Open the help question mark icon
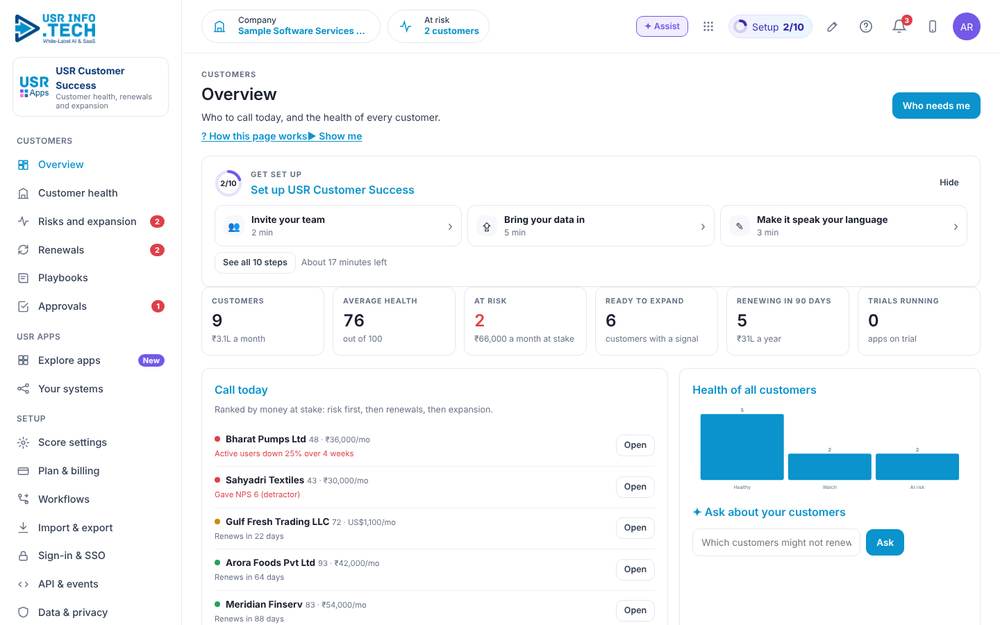The height and width of the screenshot is (625, 1000). 865,27
